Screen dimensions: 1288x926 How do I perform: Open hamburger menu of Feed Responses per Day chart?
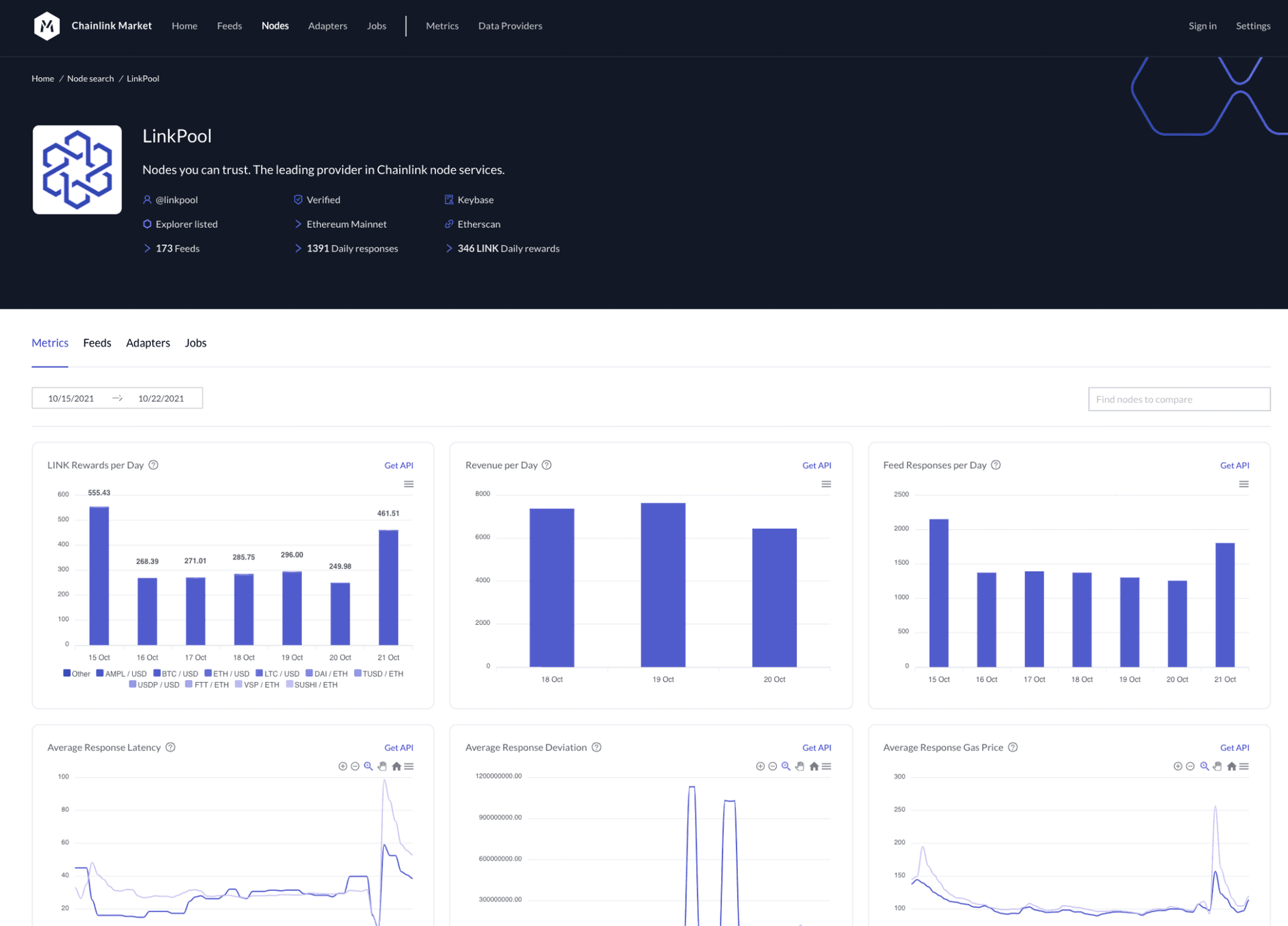(x=1244, y=484)
